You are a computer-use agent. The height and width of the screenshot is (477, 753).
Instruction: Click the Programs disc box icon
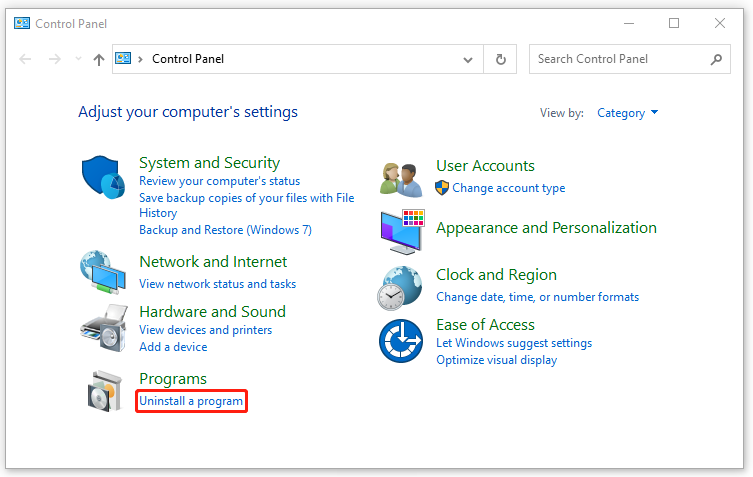[105, 391]
